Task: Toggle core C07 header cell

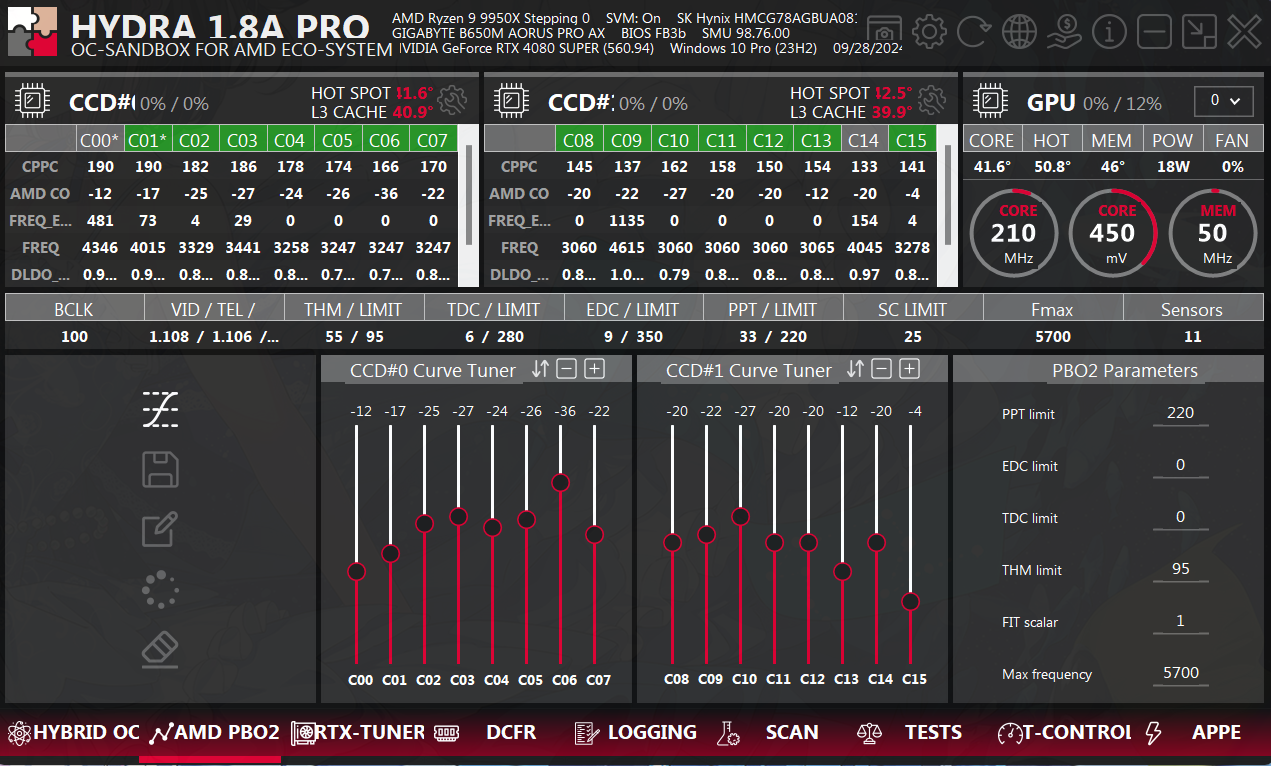Action: pyautogui.click(x=432, y=140)
